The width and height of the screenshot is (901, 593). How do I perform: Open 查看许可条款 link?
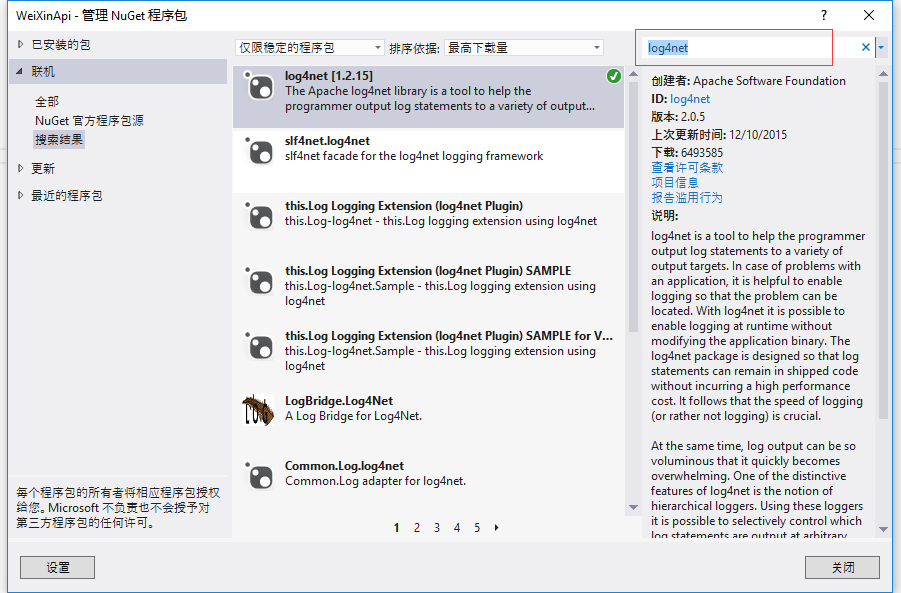pos(687,167)
